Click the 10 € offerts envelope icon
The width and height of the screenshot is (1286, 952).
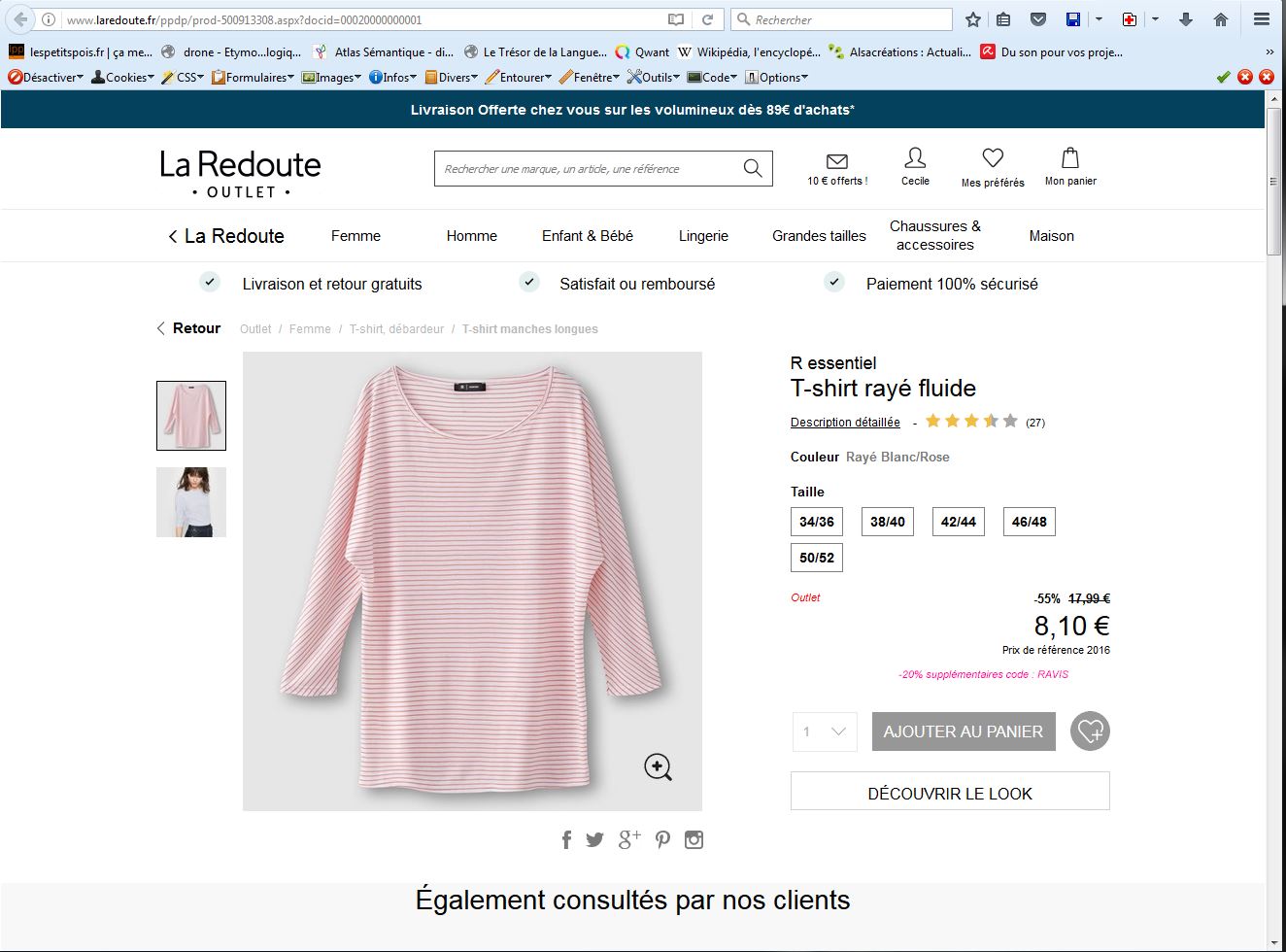(836, 161)
